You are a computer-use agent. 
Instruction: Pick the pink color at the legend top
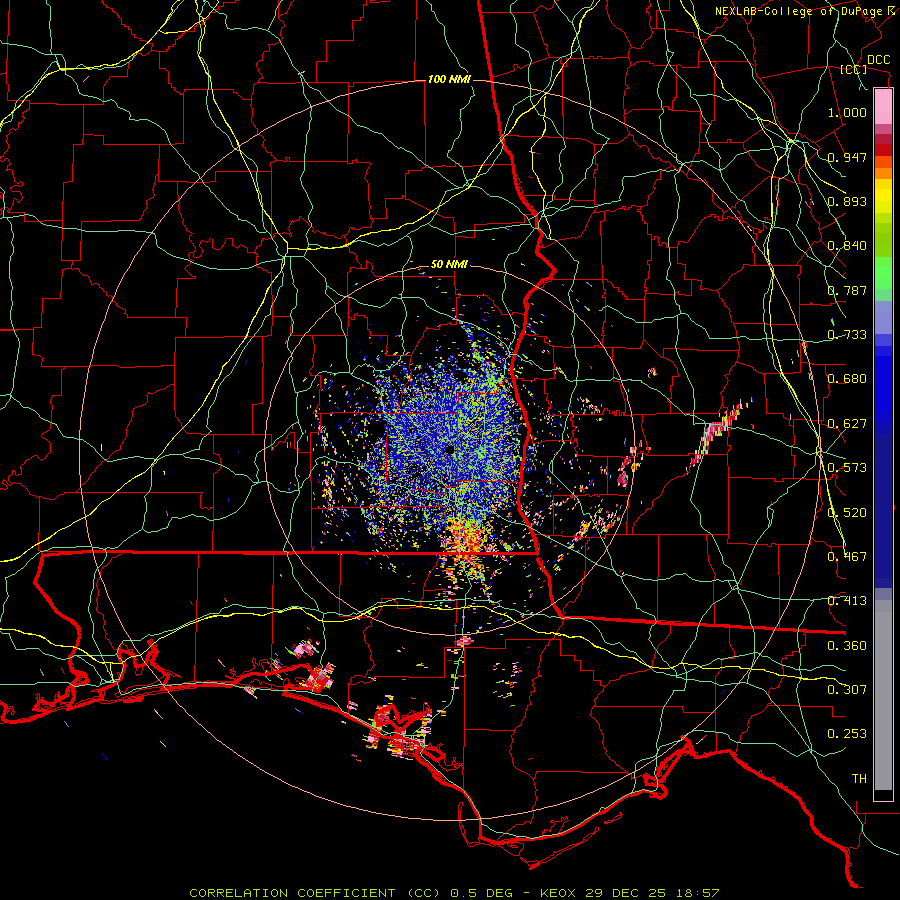click(x=883, y=106)
